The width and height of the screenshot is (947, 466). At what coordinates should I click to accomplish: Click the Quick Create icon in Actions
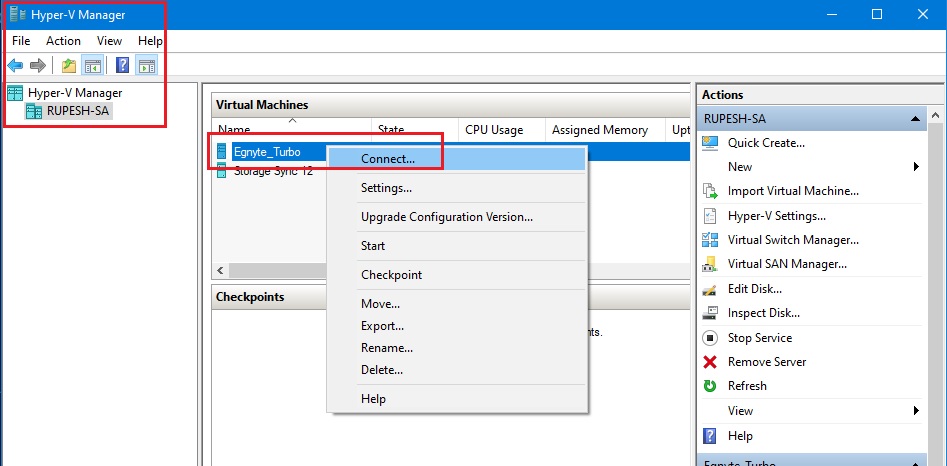tap(710, 143)
